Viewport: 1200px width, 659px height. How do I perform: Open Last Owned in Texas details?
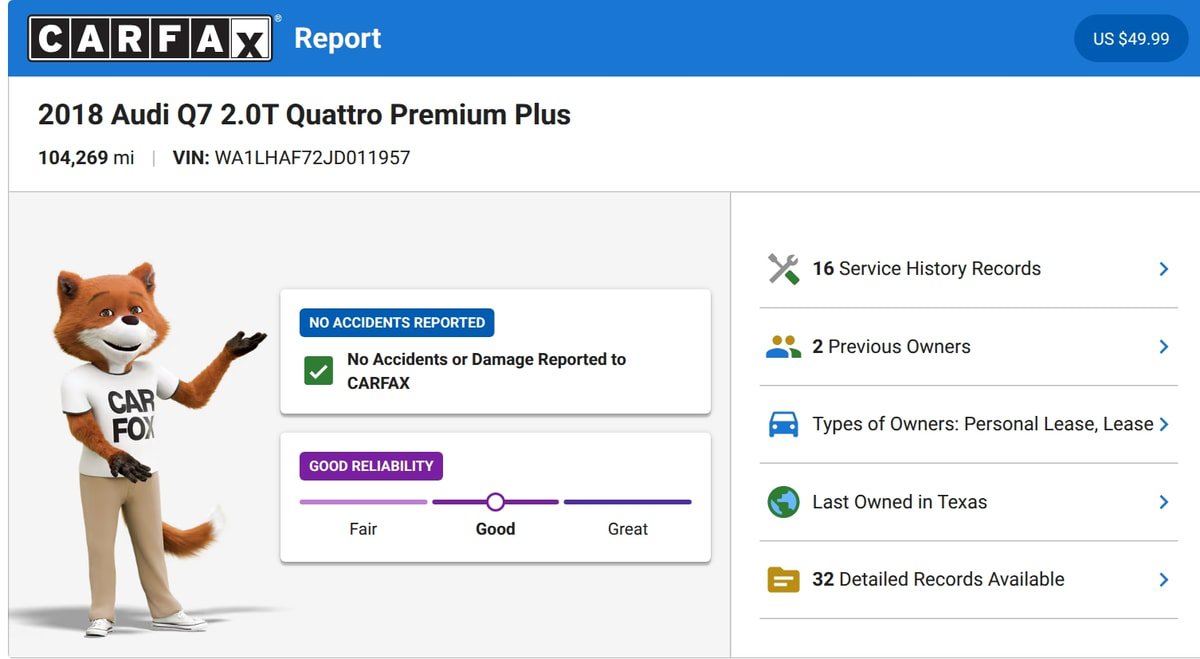[x=969, y=502]
